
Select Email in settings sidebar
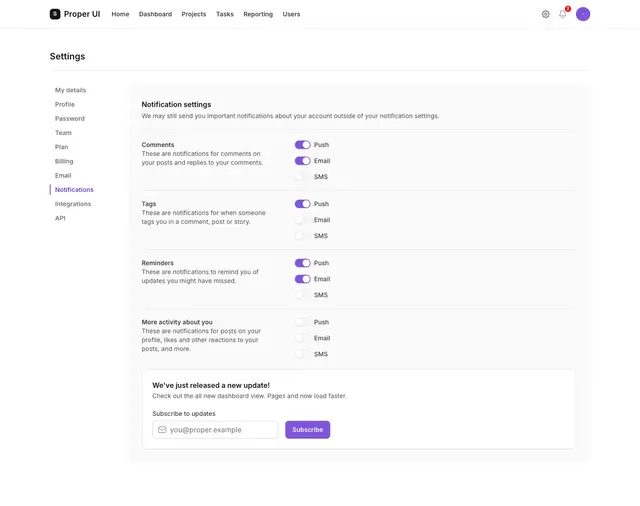pos(63,176)
